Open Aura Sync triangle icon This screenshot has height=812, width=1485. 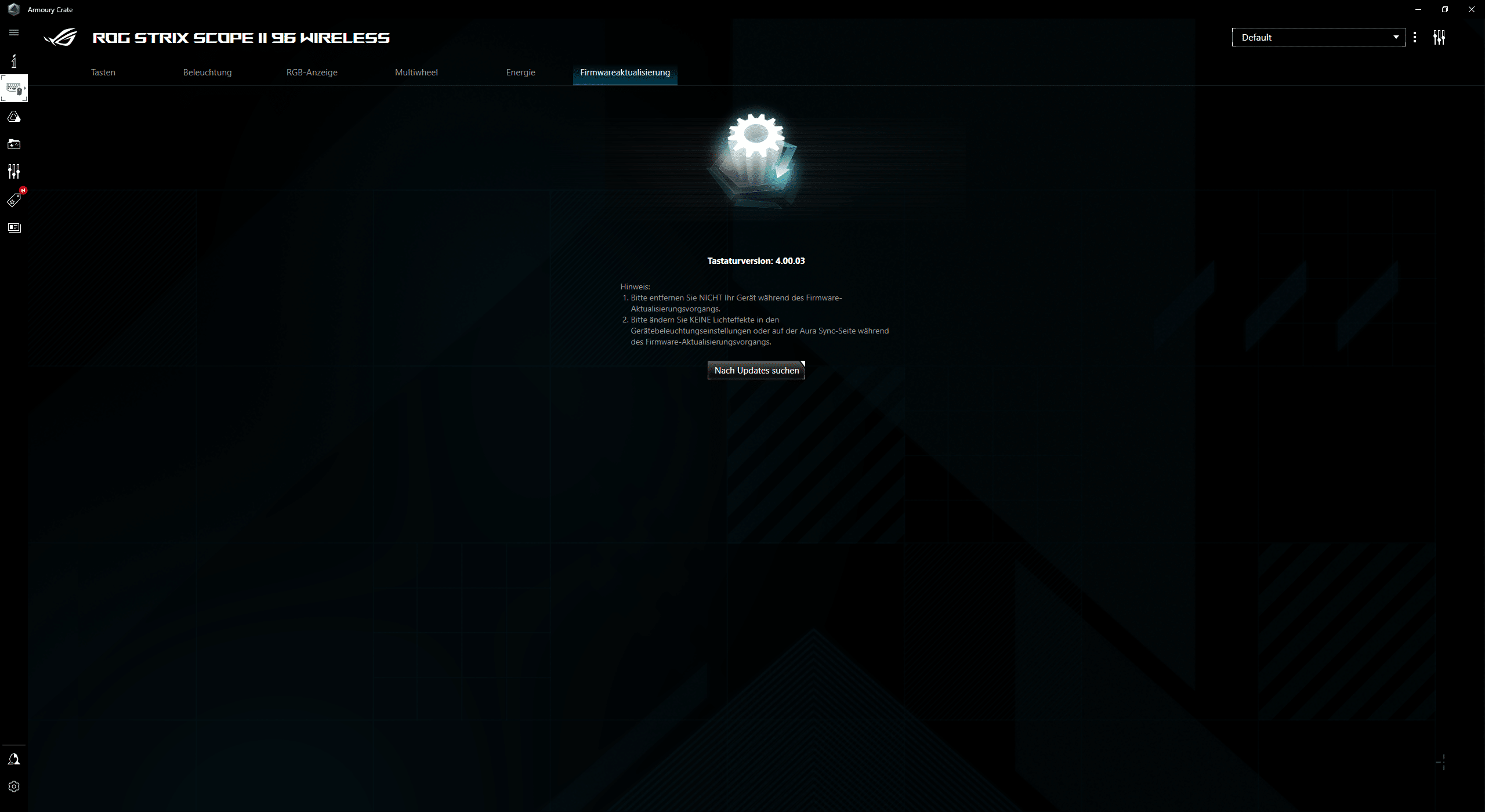(14, 117)
